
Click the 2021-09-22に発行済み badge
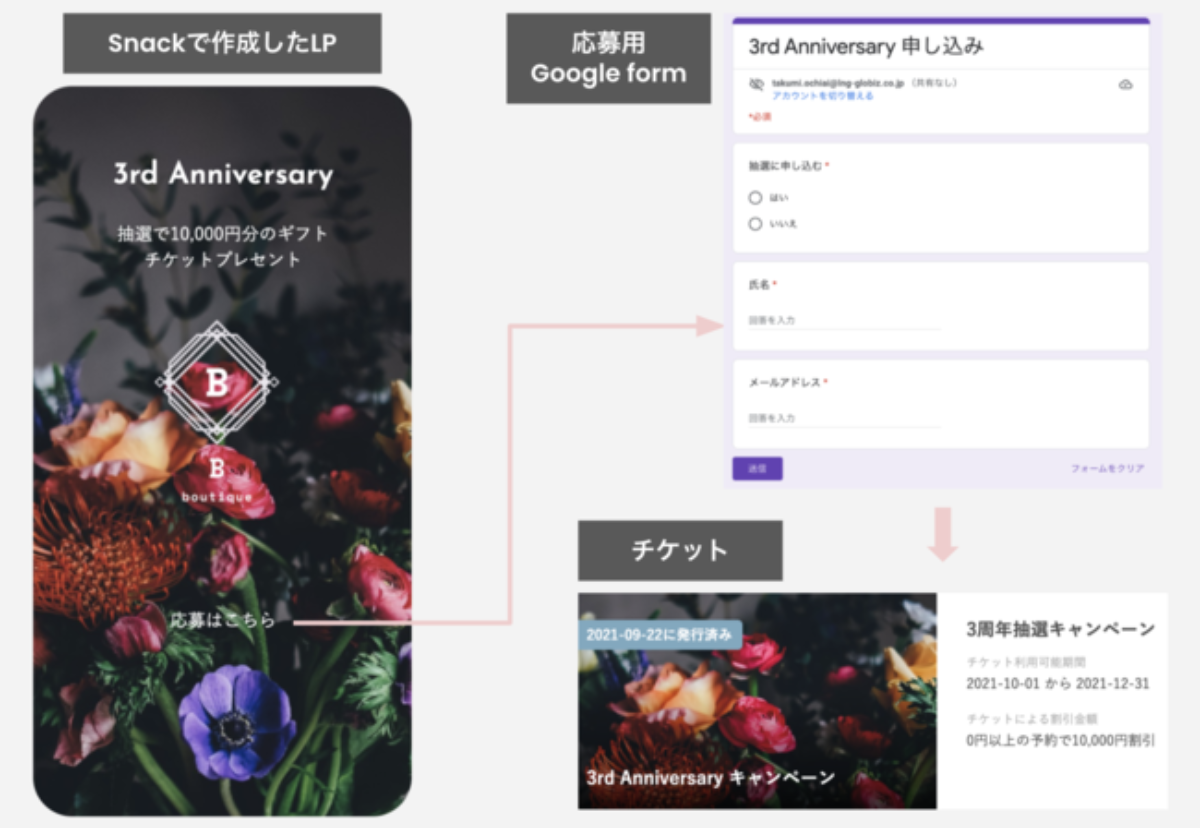[660, 635]
